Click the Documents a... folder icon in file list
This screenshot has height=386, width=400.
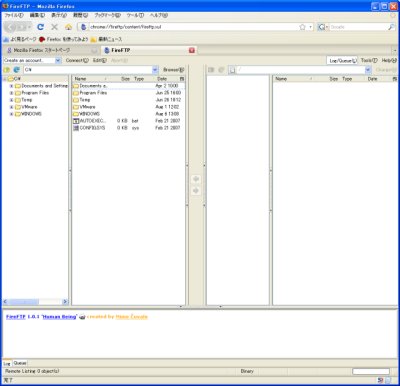click(x=76, y=86)
